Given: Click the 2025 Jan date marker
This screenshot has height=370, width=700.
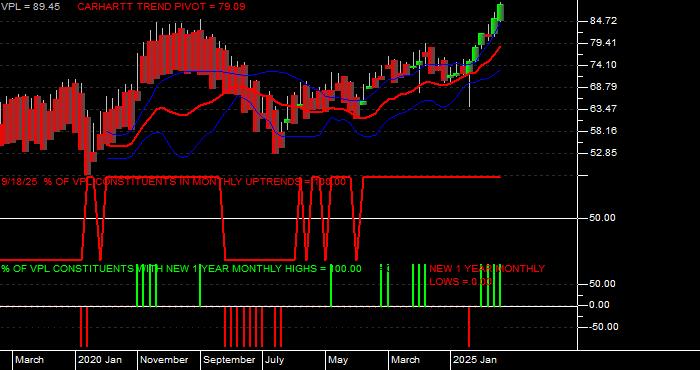Looking at the screenshot, I should pyautogui.click(x=475, y=360).
